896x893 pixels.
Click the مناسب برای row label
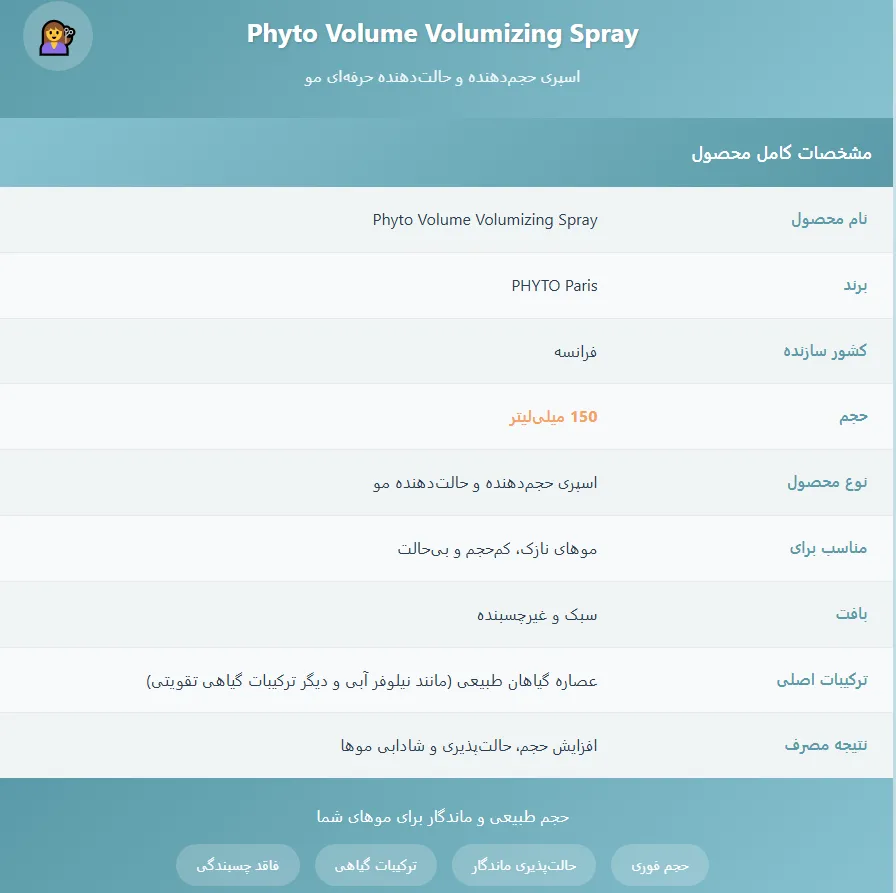(828, 548)
